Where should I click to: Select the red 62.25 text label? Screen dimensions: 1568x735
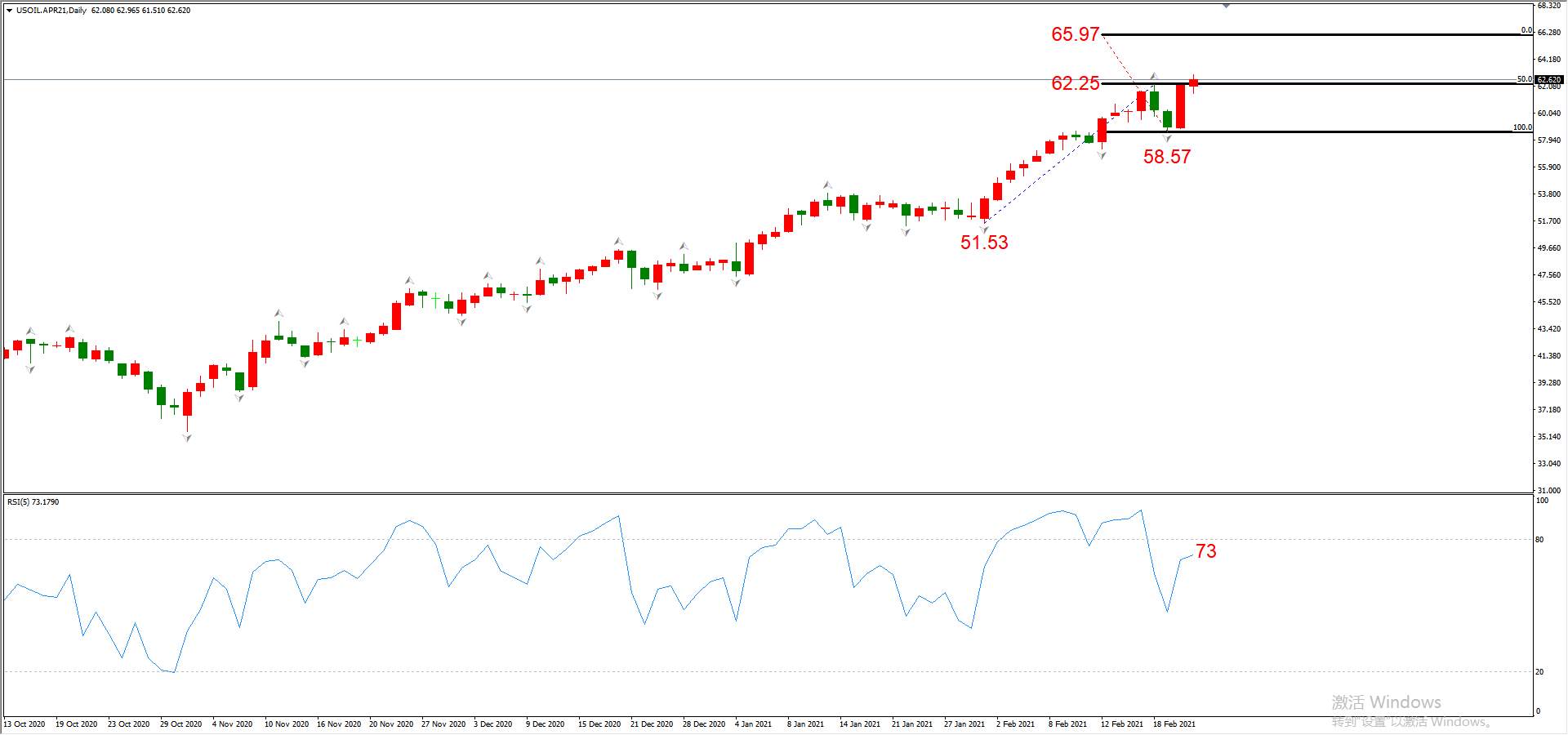tap(1075, 83)
